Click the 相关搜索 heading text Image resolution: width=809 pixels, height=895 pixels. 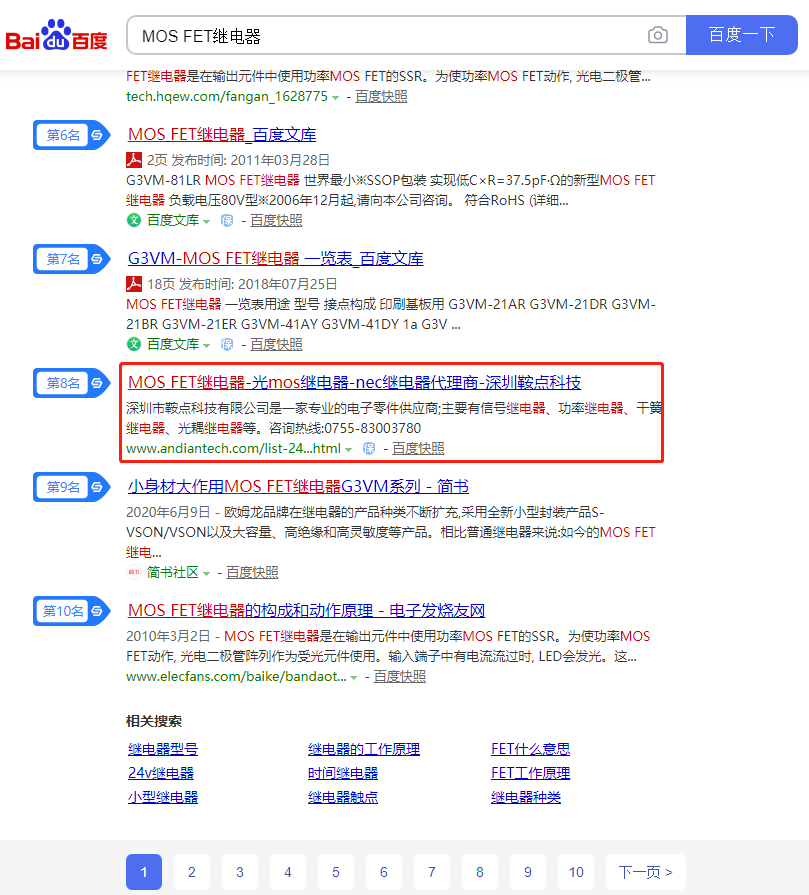click(154, 721)
